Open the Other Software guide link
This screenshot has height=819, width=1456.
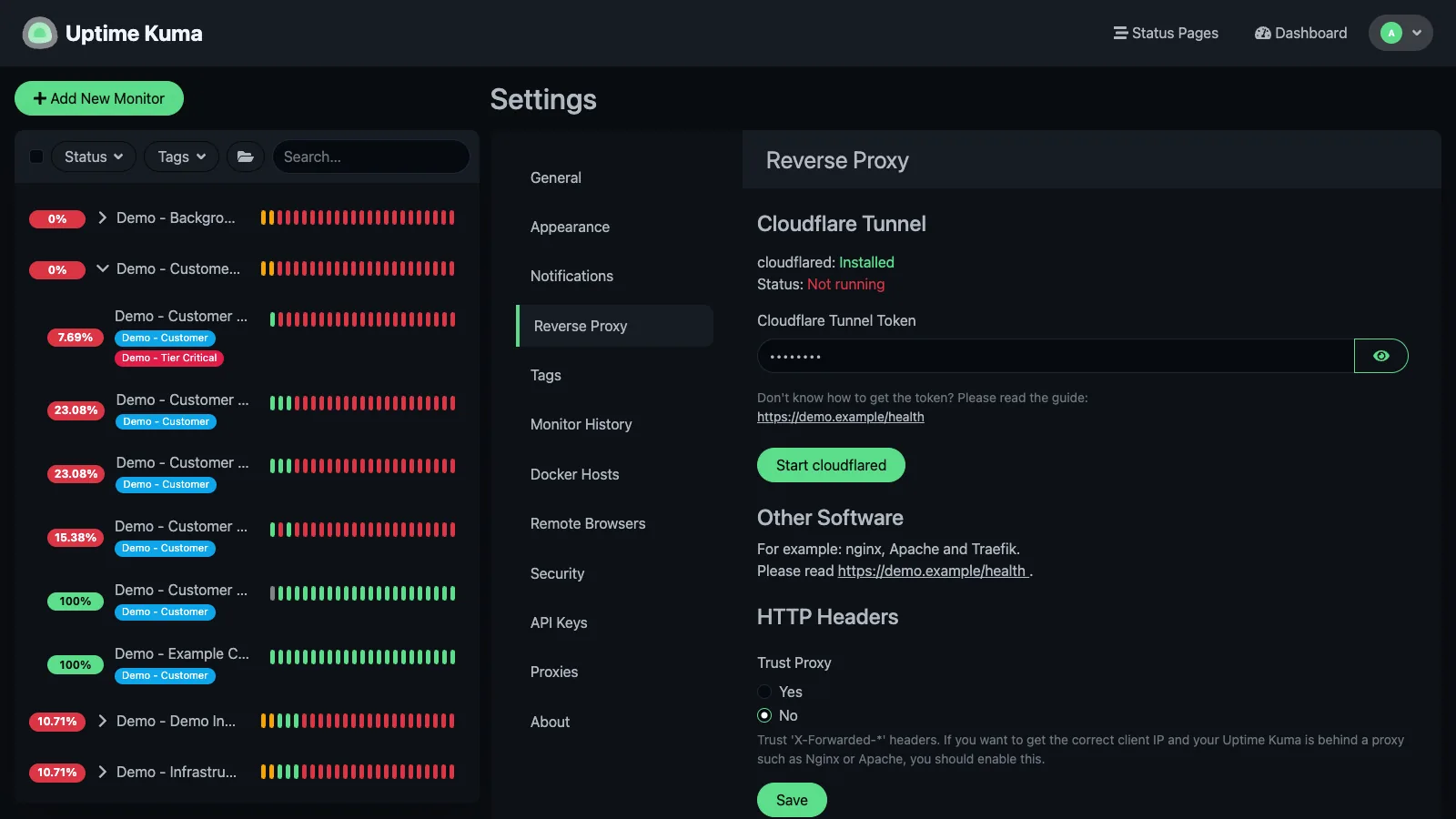933,571
